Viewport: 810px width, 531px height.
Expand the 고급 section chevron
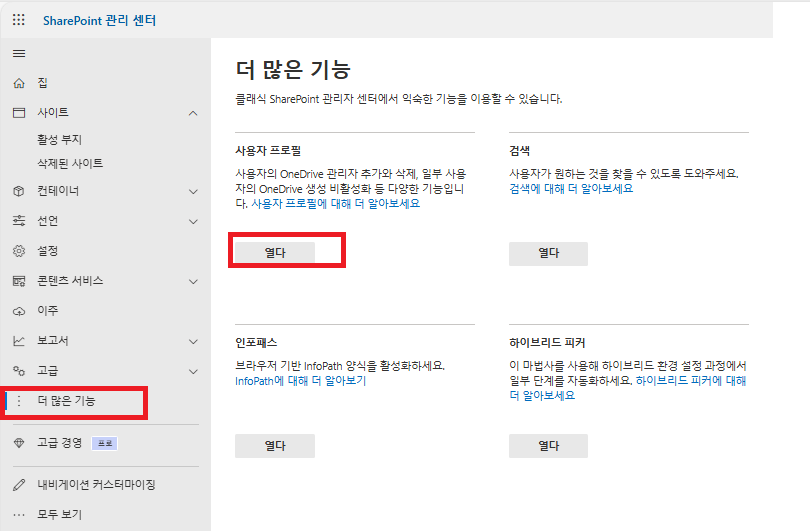(x=193, y=371)
